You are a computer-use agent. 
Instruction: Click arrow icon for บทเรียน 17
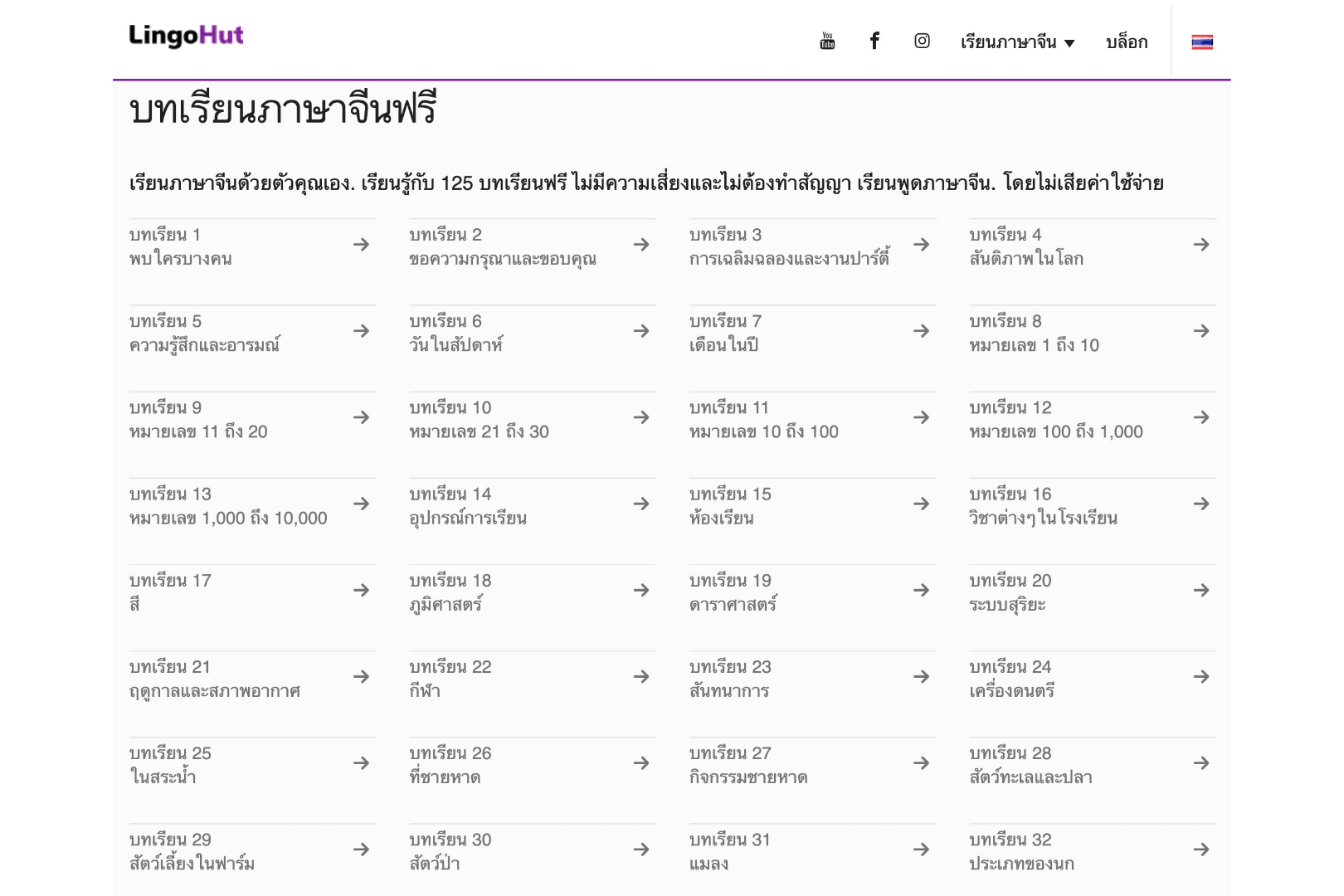tap(361, 590)
